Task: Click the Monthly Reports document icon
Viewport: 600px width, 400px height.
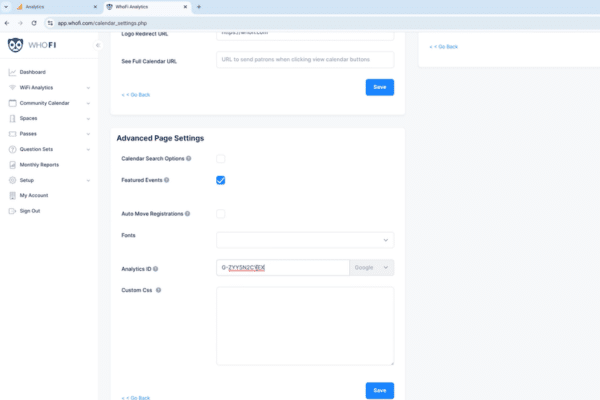Action: click(12, 165)
